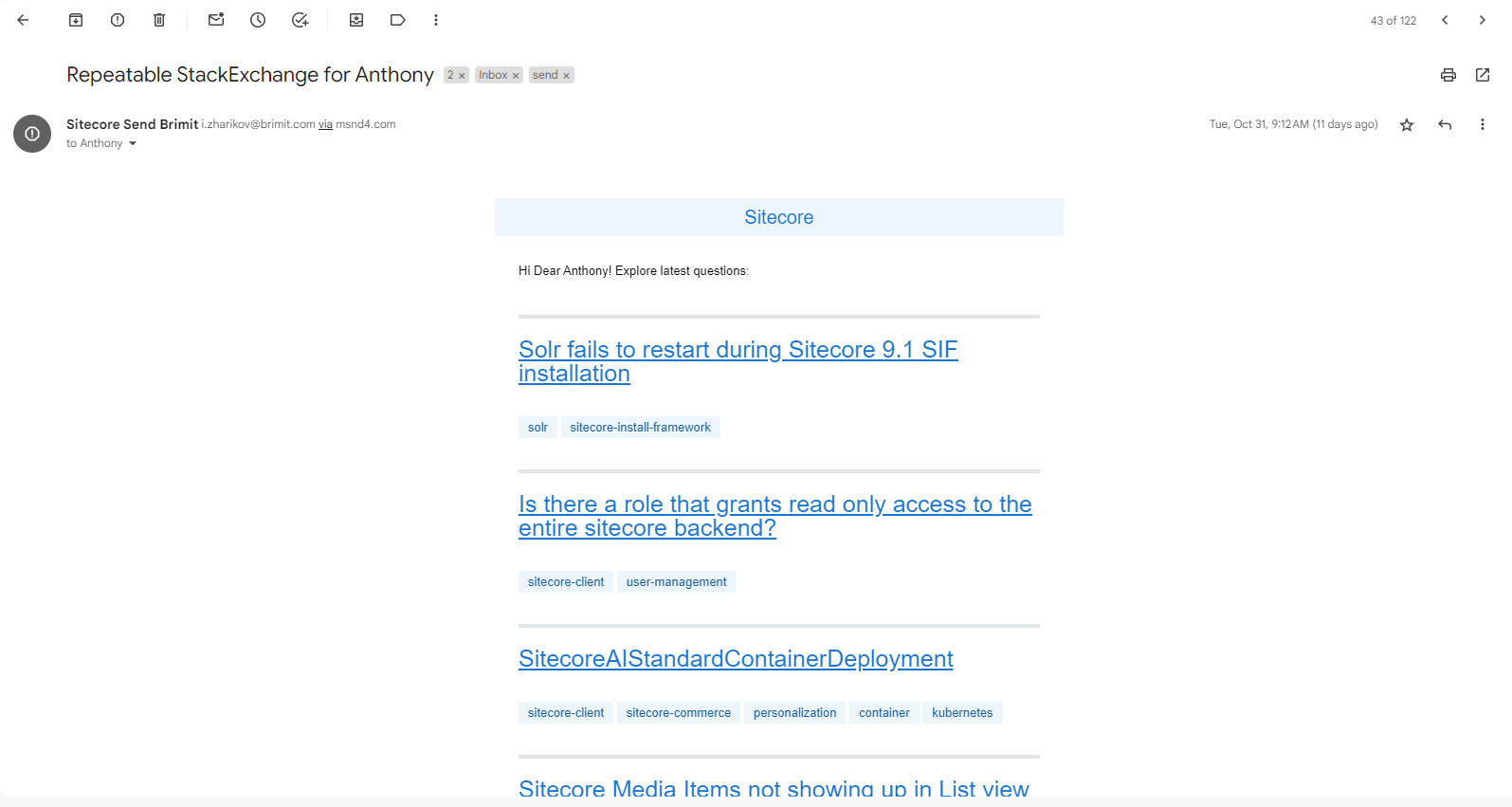1512x807 pixels.
Task: Add this email to Tasks
Action: [300, 20]
